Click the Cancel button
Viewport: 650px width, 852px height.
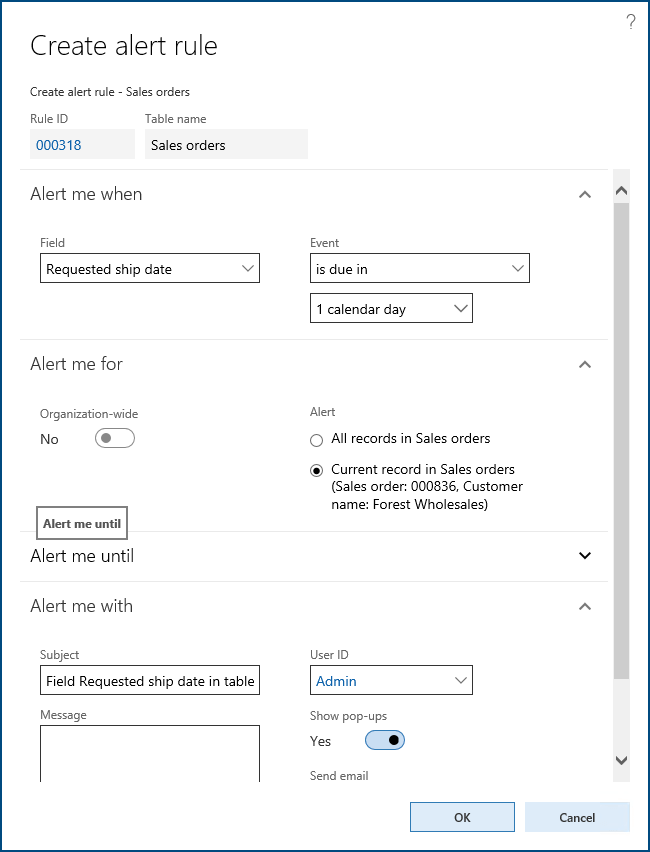pos(577,817)
